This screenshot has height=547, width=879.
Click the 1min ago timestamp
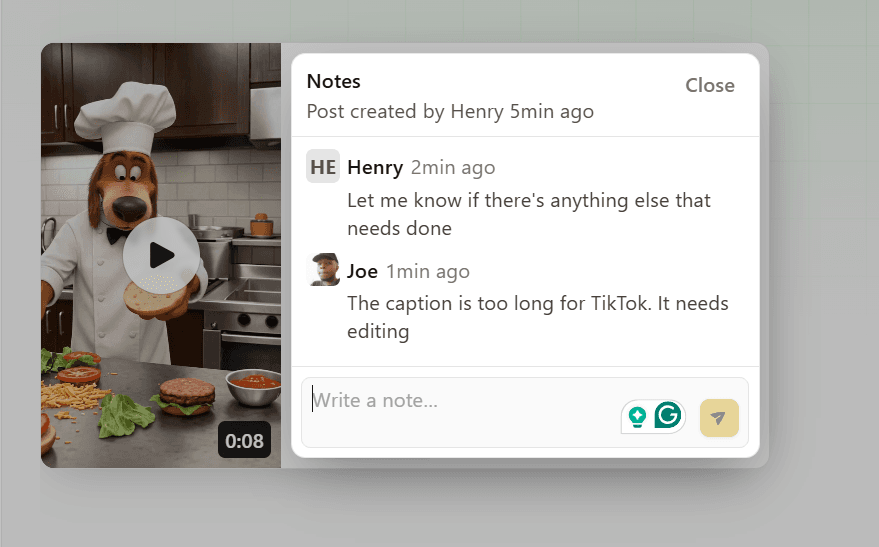coord(428,271)
